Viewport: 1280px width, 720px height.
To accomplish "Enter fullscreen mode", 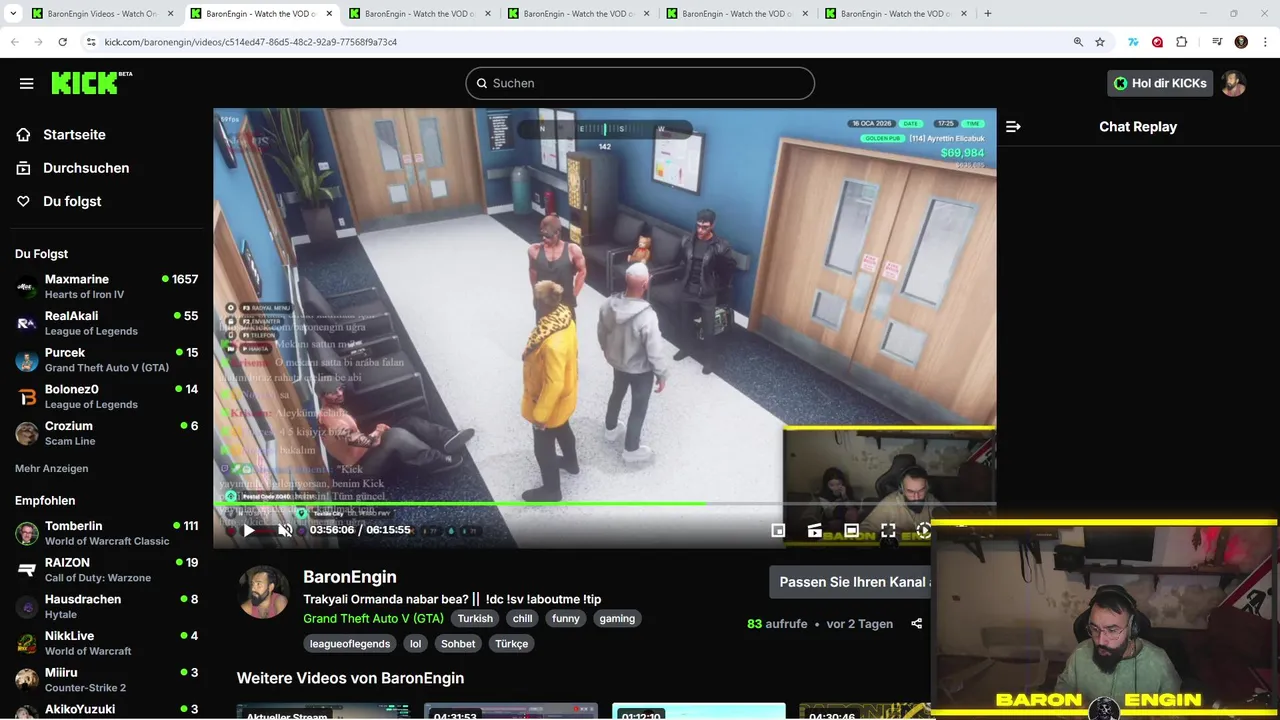I will pos(888,530).
